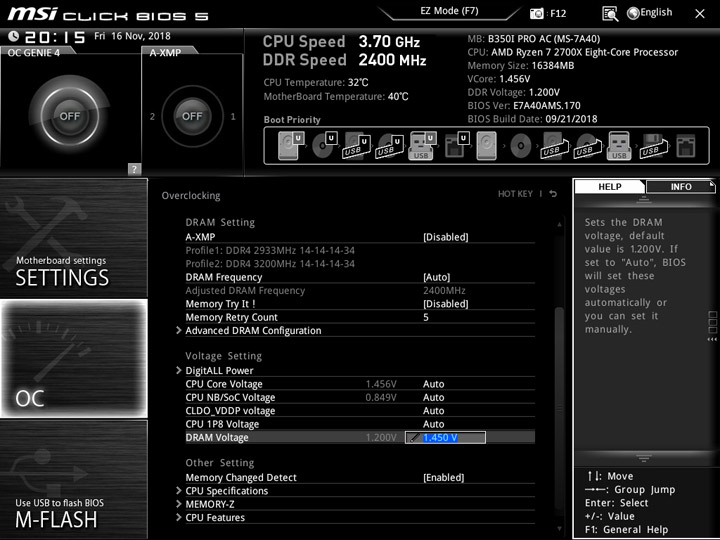Expand MEMORY-Z submenu
720x540 pixels.
[209, 504]
